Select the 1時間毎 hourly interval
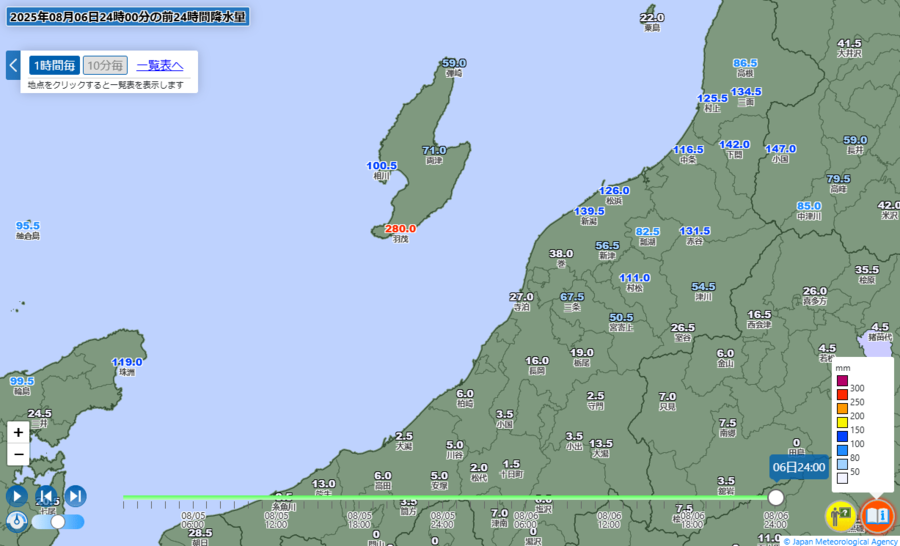The width and height of the screenshot is (900, 546). coord(55,65)
